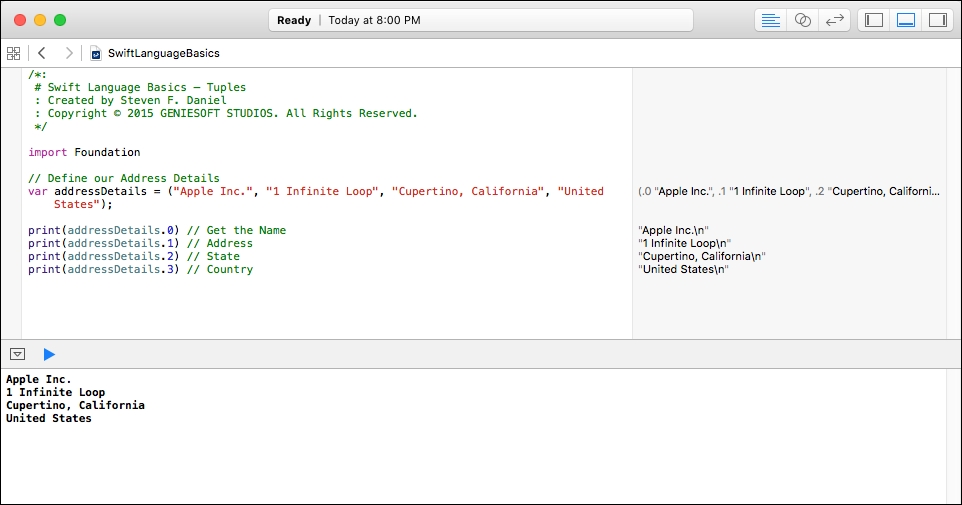Hide the debug console area
The height and width of the screenshot is (505, 962).
pos(17,354)
